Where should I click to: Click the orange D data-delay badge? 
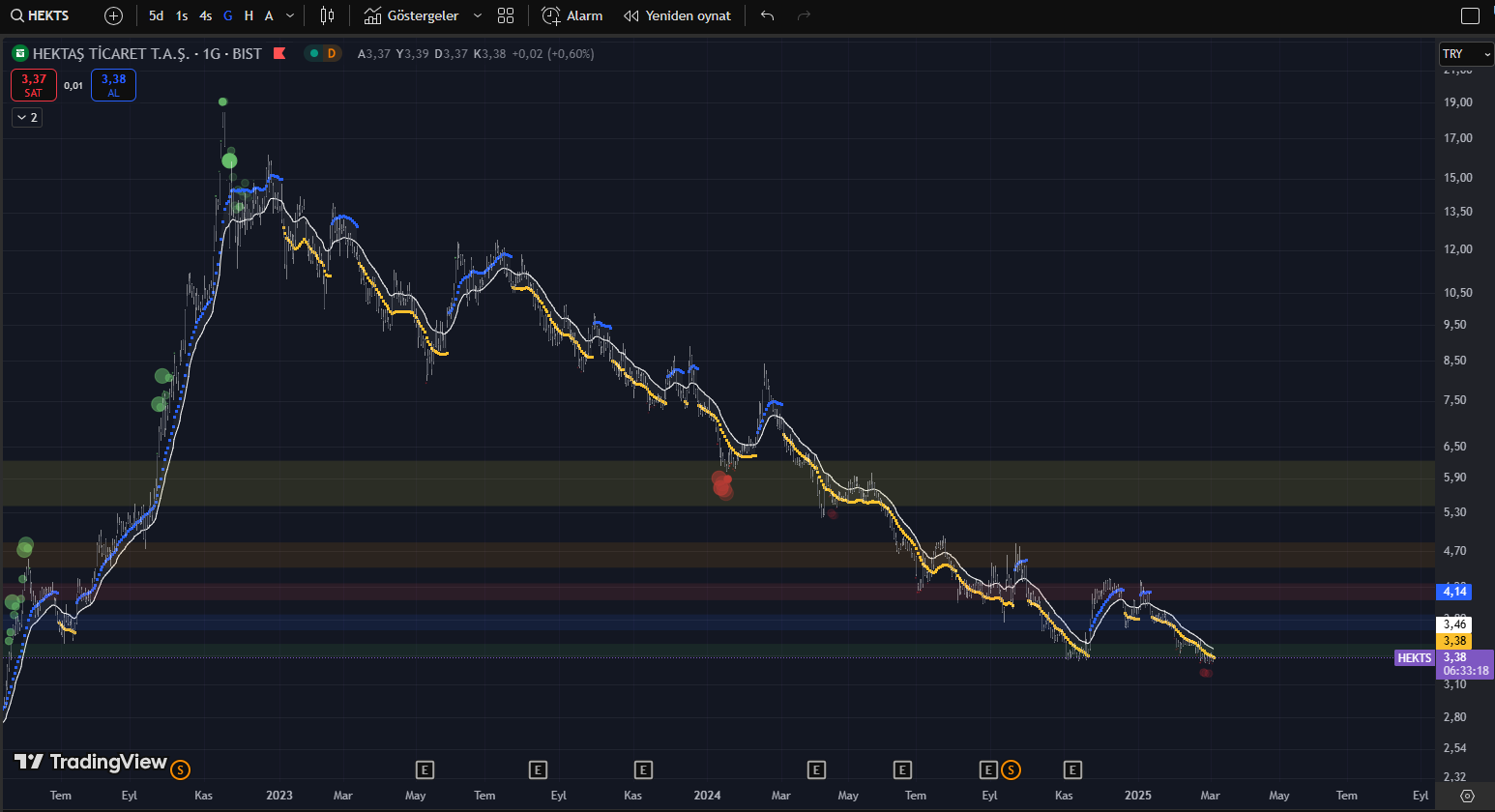[x=332, y=53]
